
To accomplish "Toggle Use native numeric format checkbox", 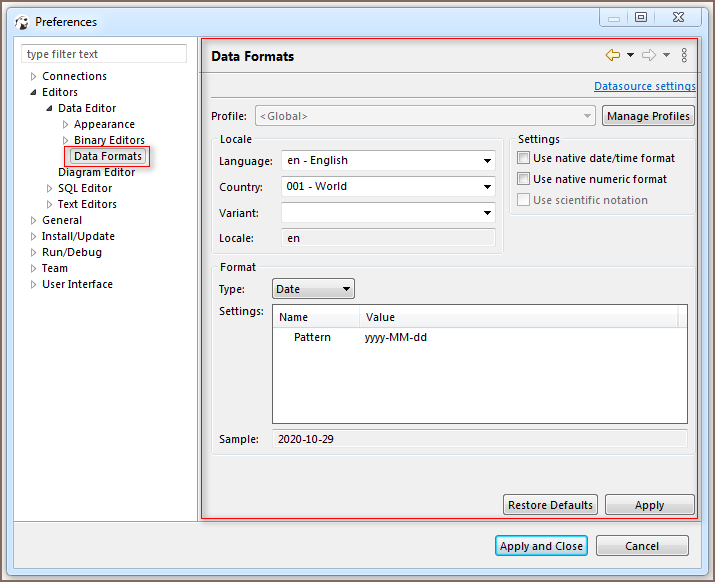I will [x=524, y=179].
